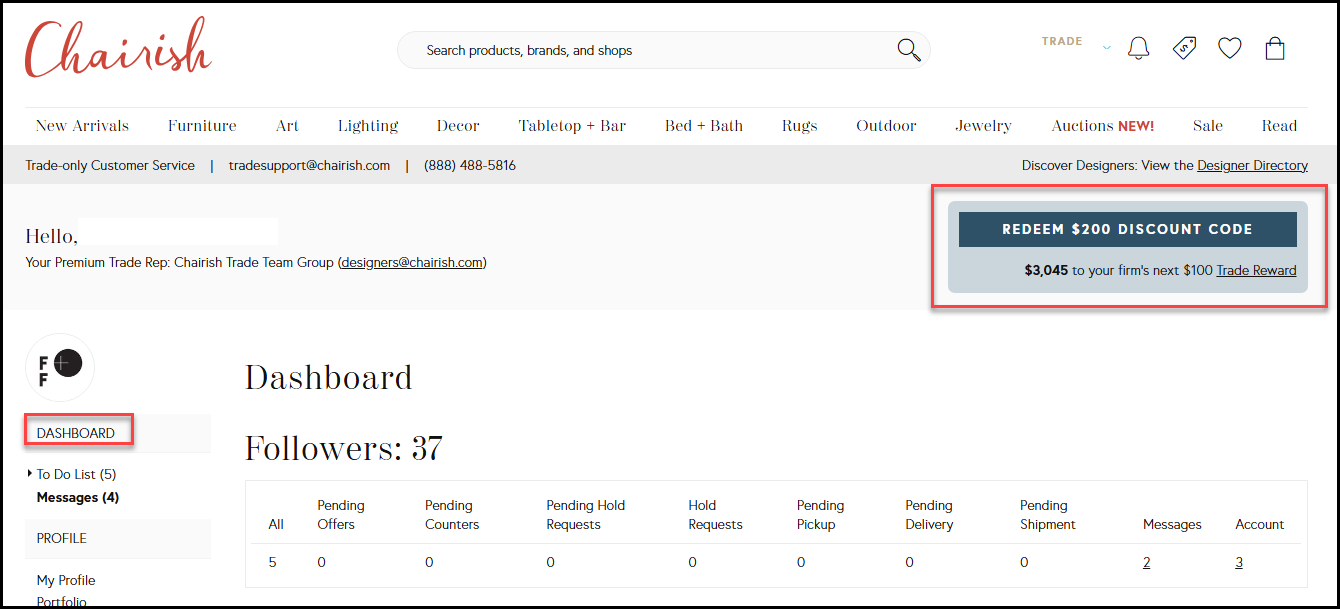
Task: Click the (888) 488-5816 phone number
Action: pyautogui.click(x=470, y=165)
